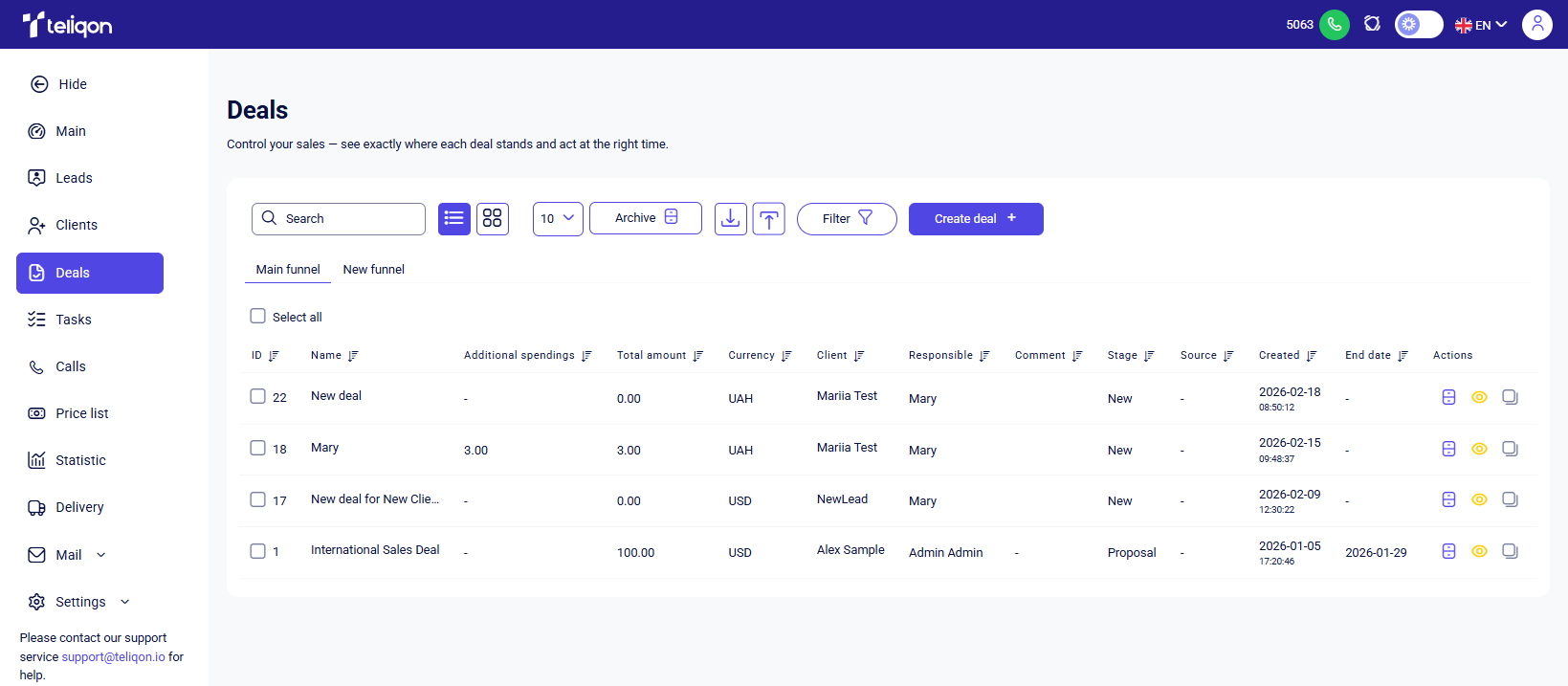Check the Select all checkbox
Image resolution: width=1568 pixels, height=686 pixels.
pyautogui.click(x=258, y=316)
